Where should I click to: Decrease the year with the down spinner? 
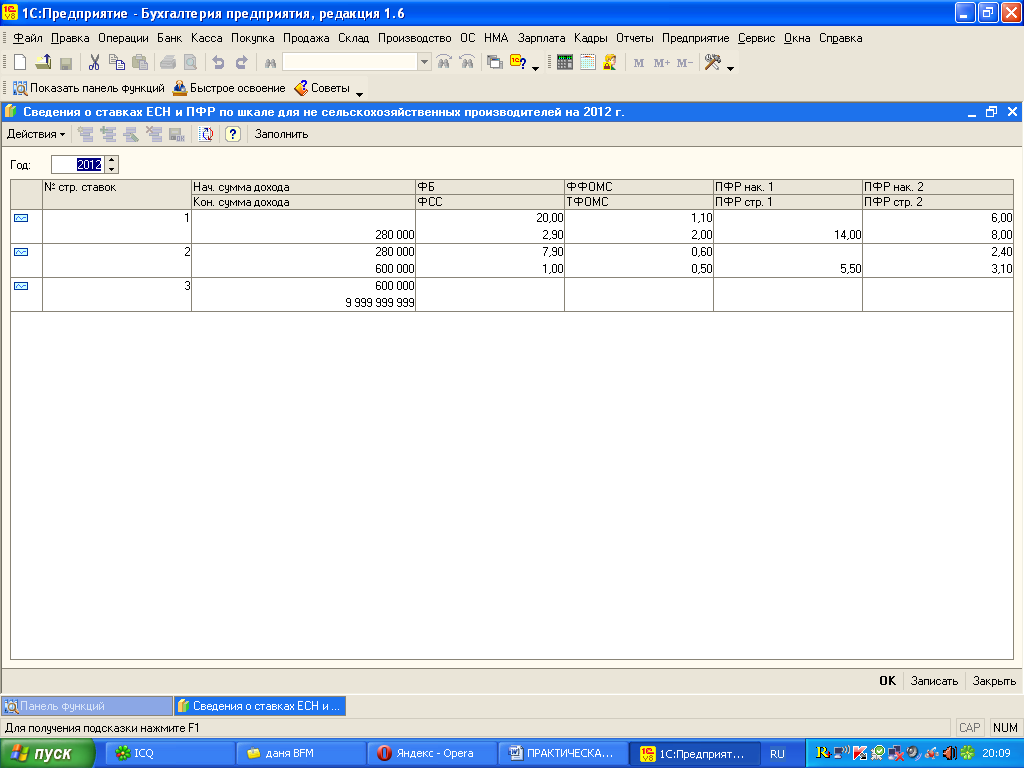pyautogui.click(x=112, y=169)
